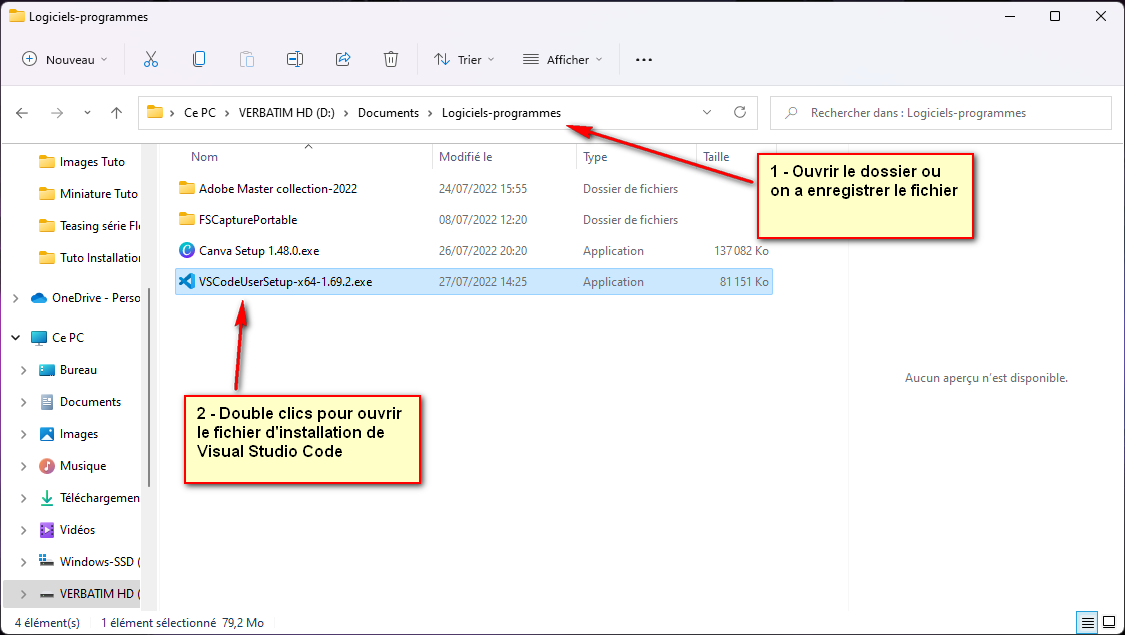Select VSCodeUserSetup-x64-1.69.2.exe file

[x=285, y=282]
